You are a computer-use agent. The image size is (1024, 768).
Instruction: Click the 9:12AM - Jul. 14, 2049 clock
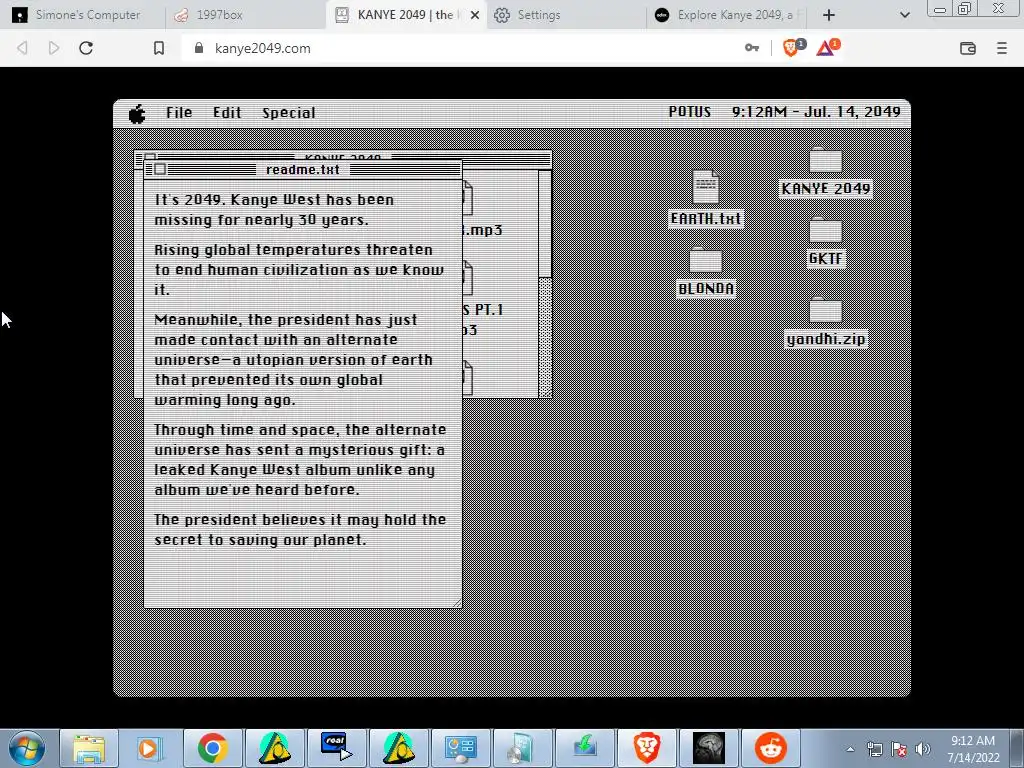click(816, 112)
